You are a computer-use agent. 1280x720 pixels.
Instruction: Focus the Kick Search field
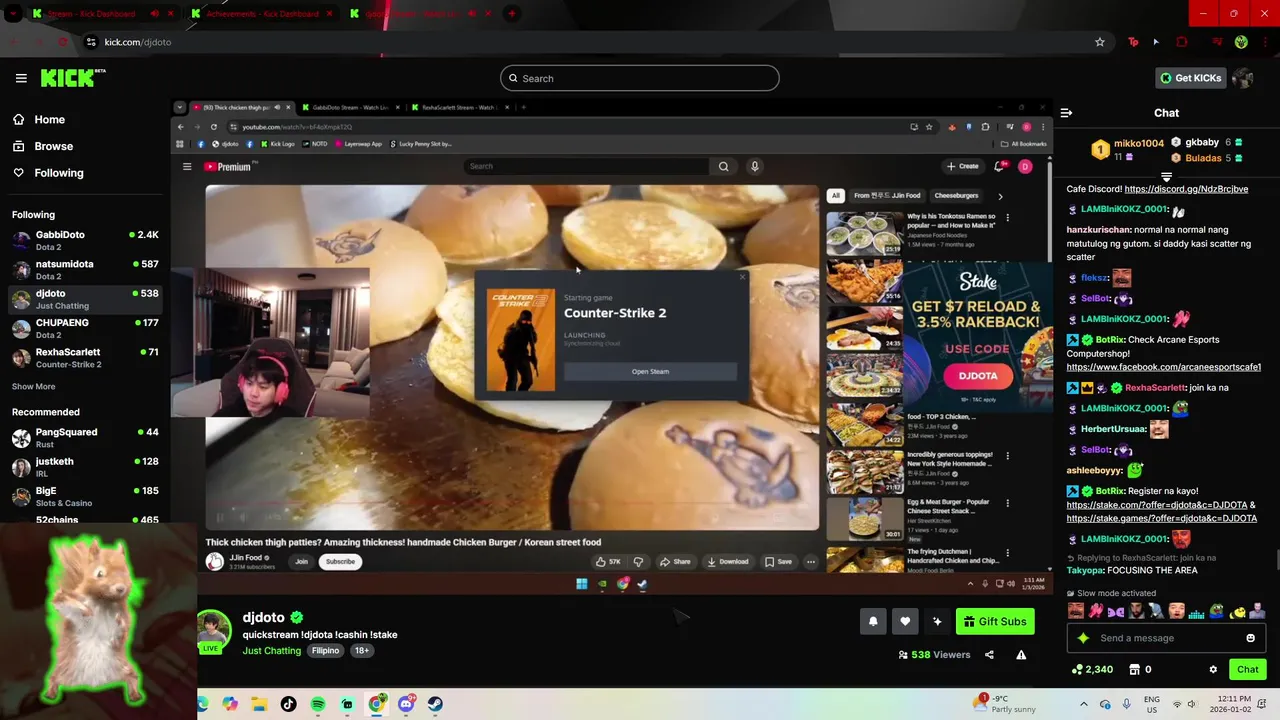[640, 78]
